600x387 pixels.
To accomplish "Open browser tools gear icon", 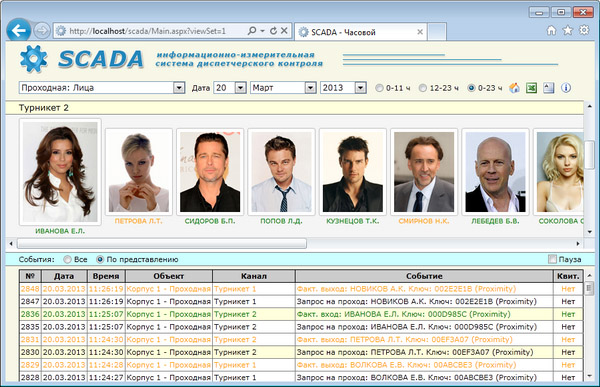I will pyautogui.click(x=584, y=30).
